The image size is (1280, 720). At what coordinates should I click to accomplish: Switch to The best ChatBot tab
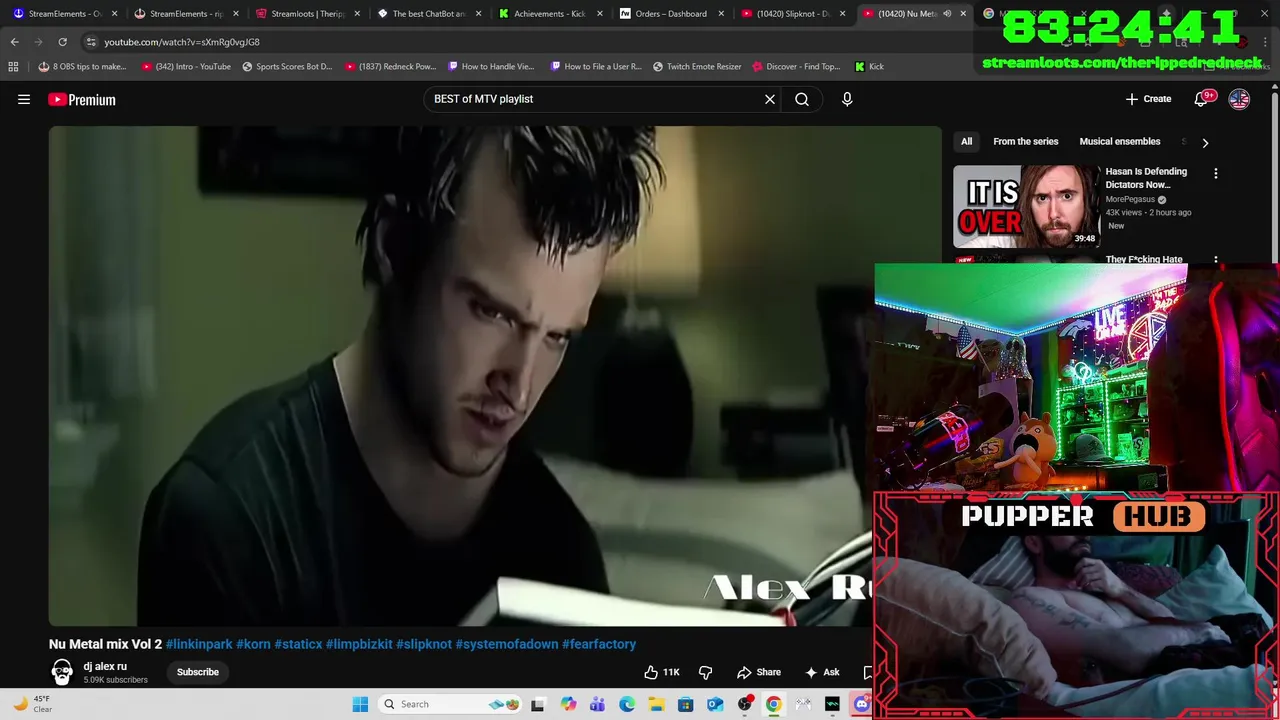tap(428, 14)
